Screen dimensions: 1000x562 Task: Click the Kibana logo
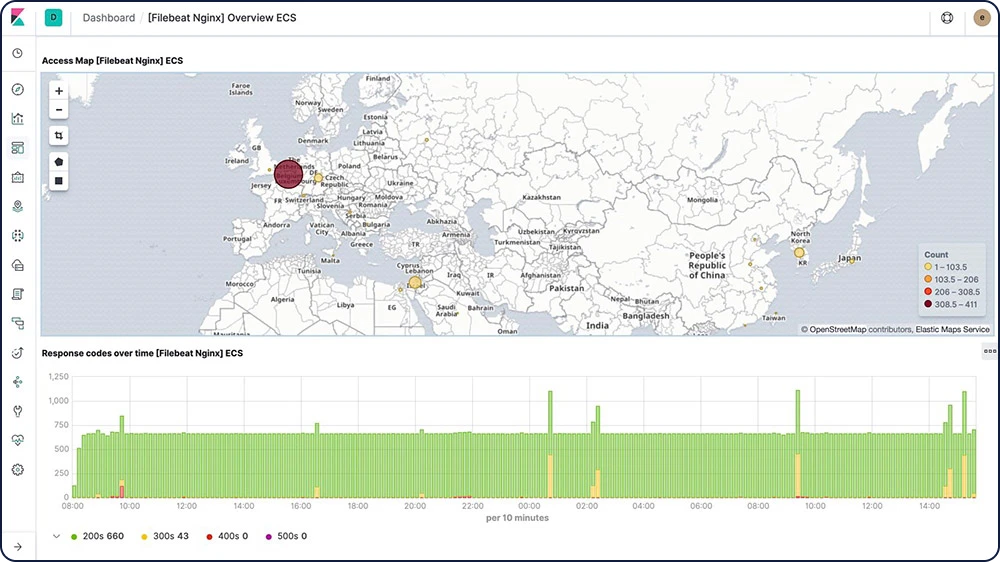18,17
